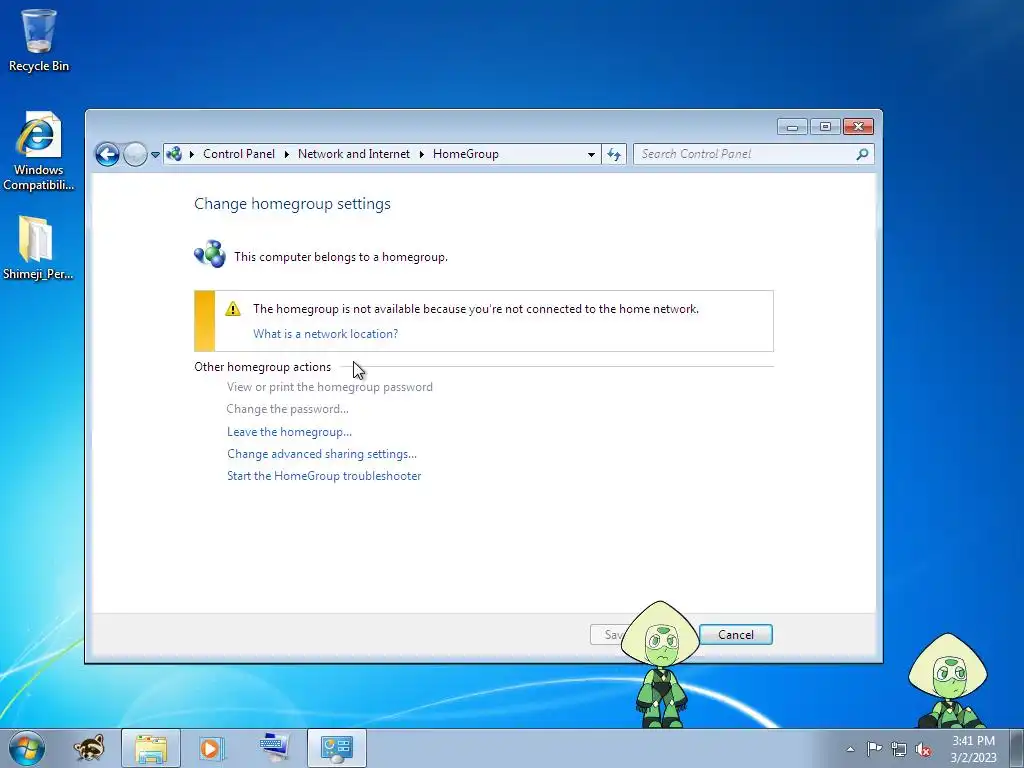The height and width of the screenshot is (768, 1024).
Task: Click the search magnifier icon
Action: [863, 154]
